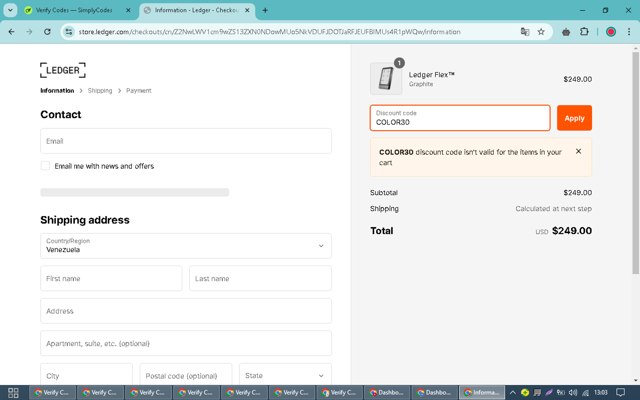Click the Ledger Flex product thumbnail
Viewport: 640px width, 400px height.
tap(386, 78)
